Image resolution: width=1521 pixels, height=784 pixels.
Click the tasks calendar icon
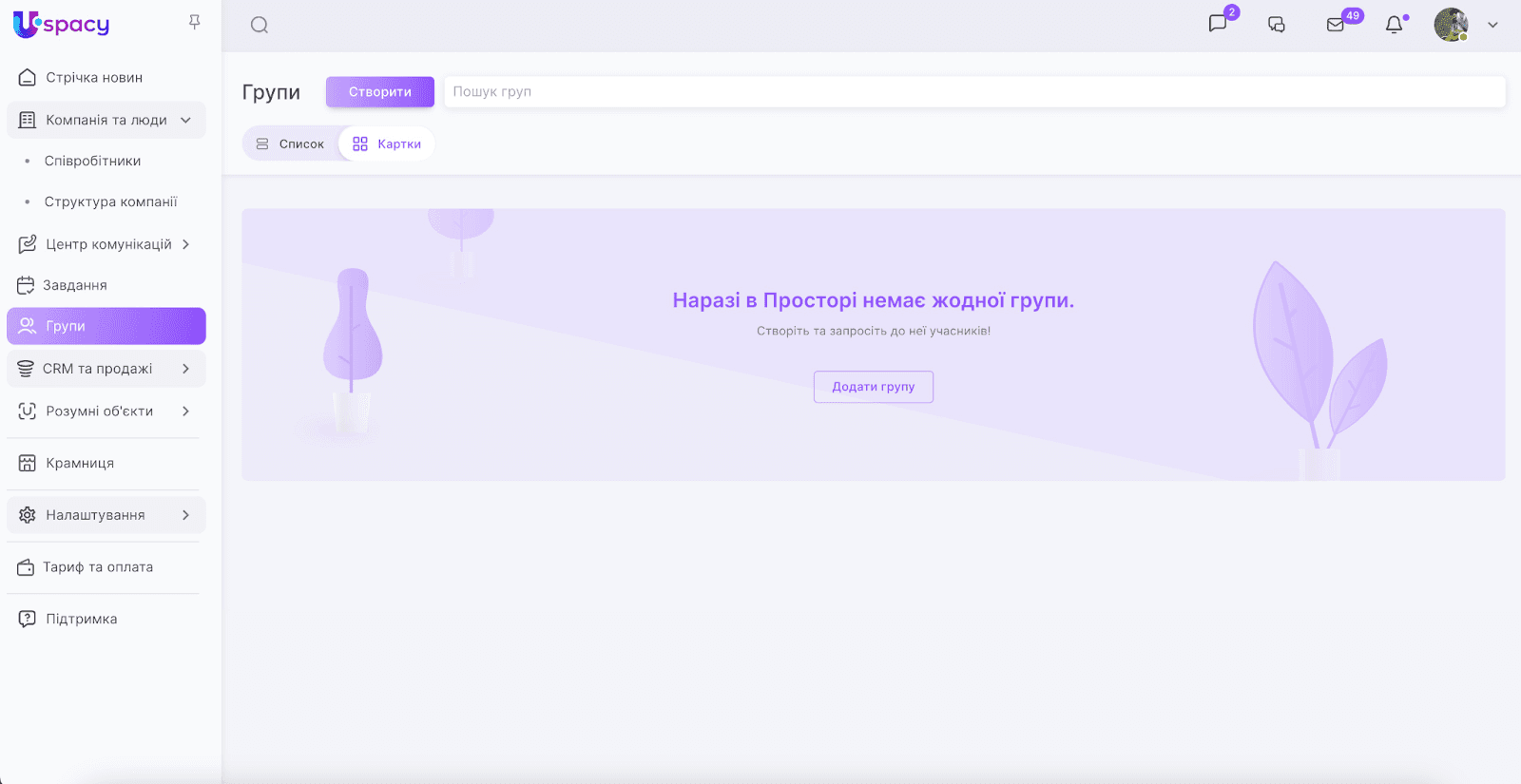pyautogui.click(x=26, y=285)
